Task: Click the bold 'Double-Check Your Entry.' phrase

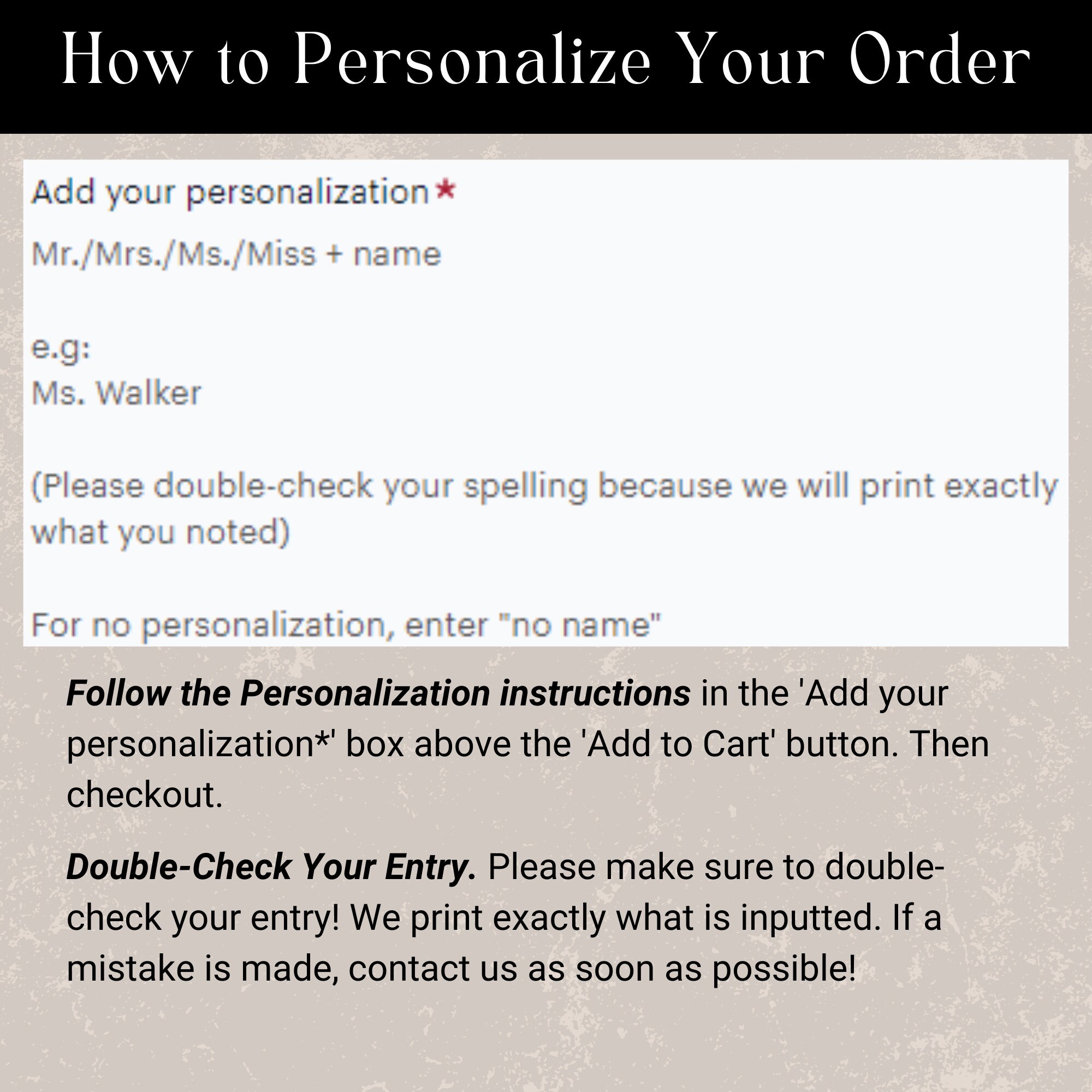Action: (271, 867)
